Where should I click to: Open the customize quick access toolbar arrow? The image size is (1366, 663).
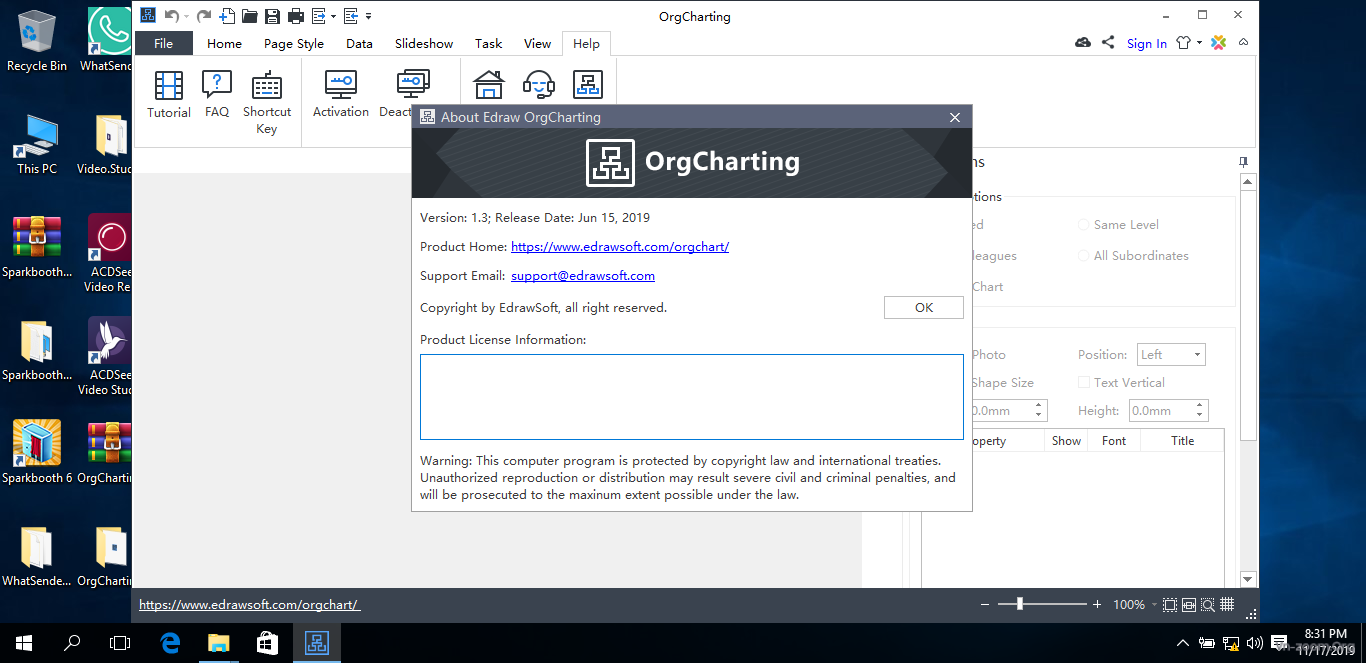[x=368, y=16]
